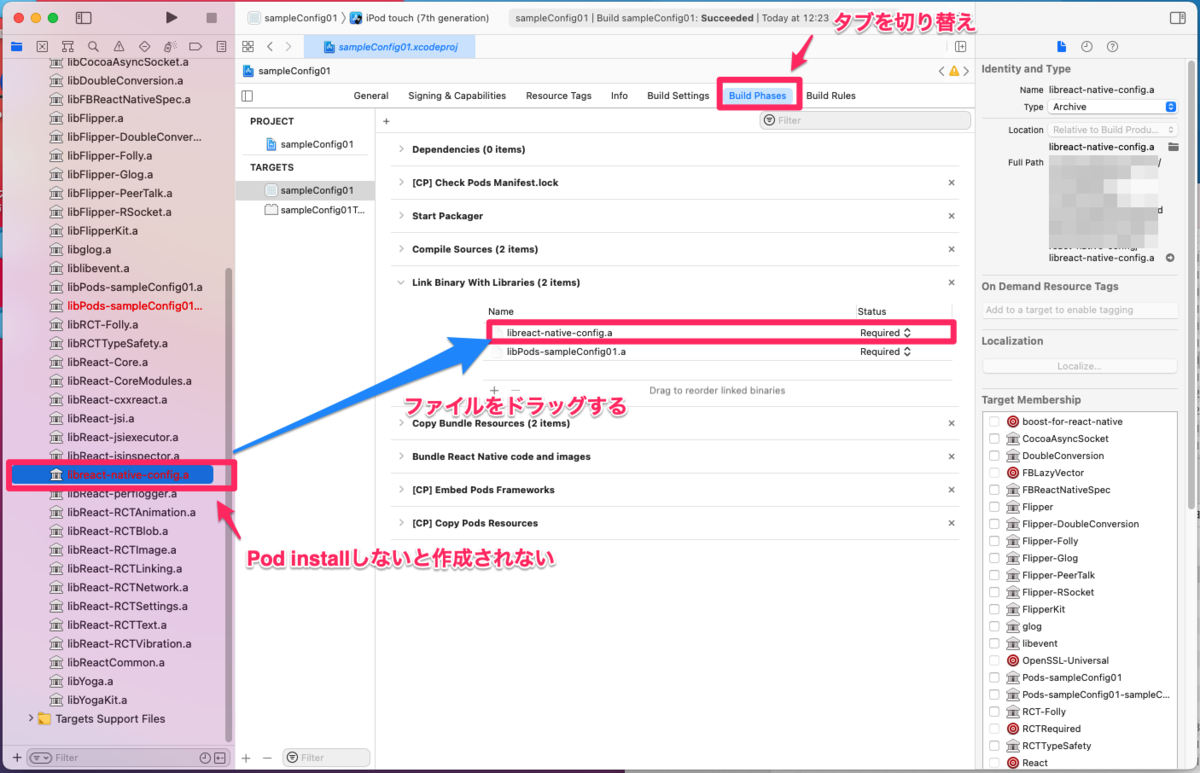This screenshot has width=1200, height=773.
Task: Enable Target Membership for Flipper
Action: pos(994,507)
